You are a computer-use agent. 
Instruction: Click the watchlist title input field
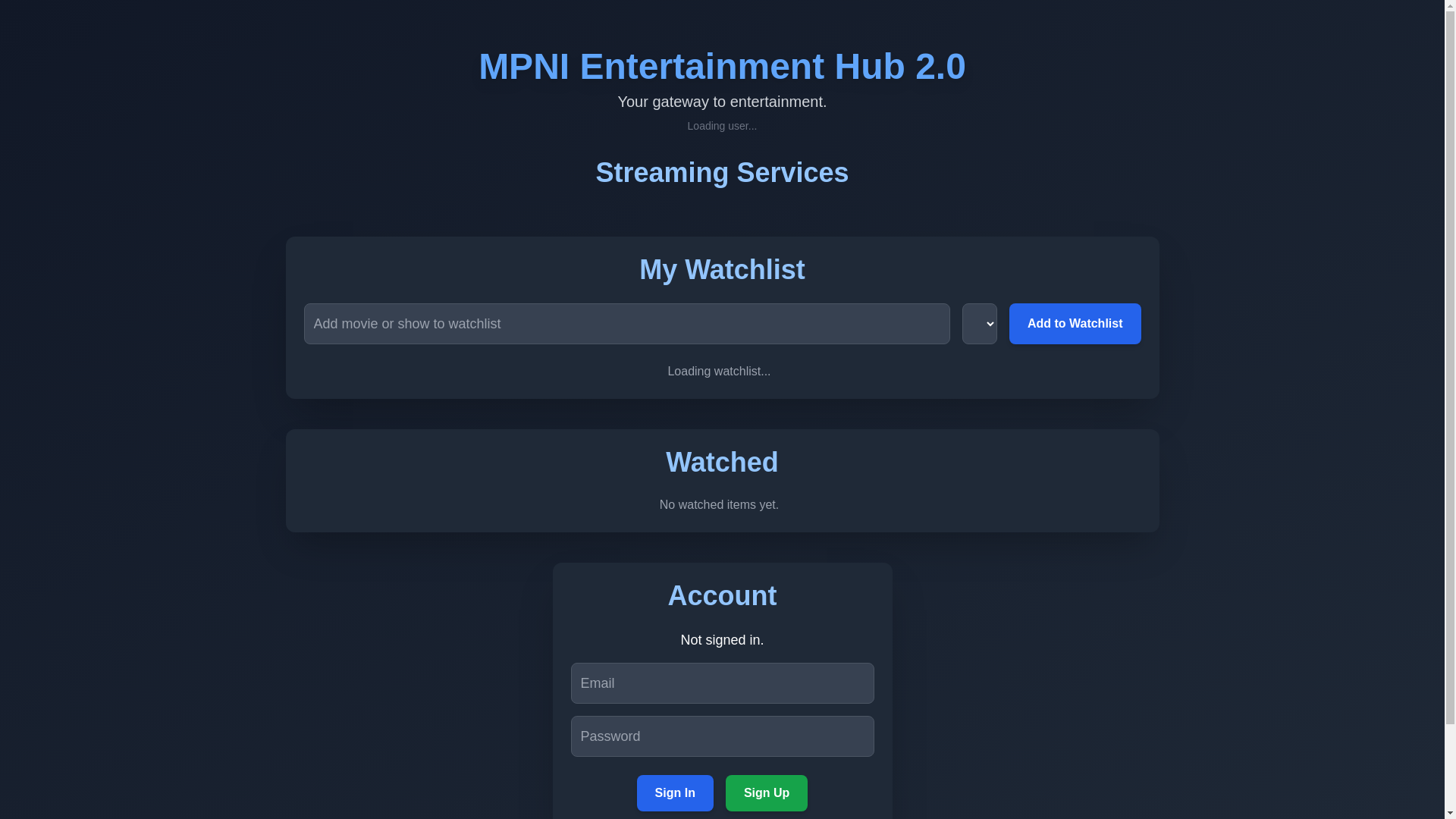click(626, 324)
